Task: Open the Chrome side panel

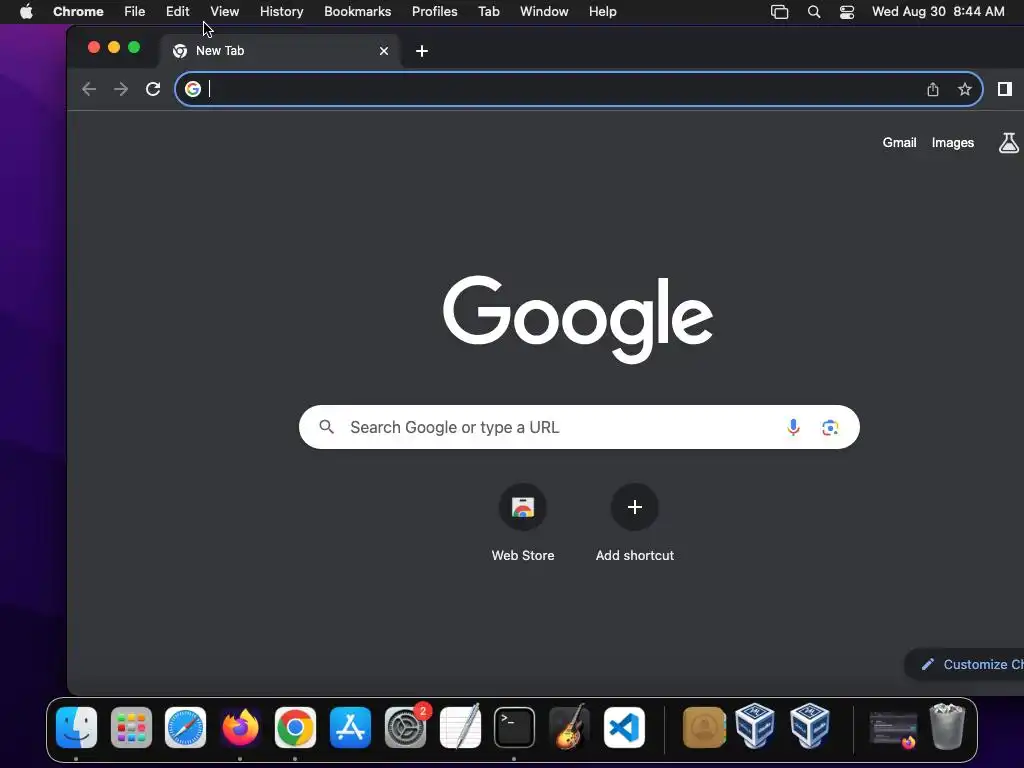Action: [x=1004, y=89]
